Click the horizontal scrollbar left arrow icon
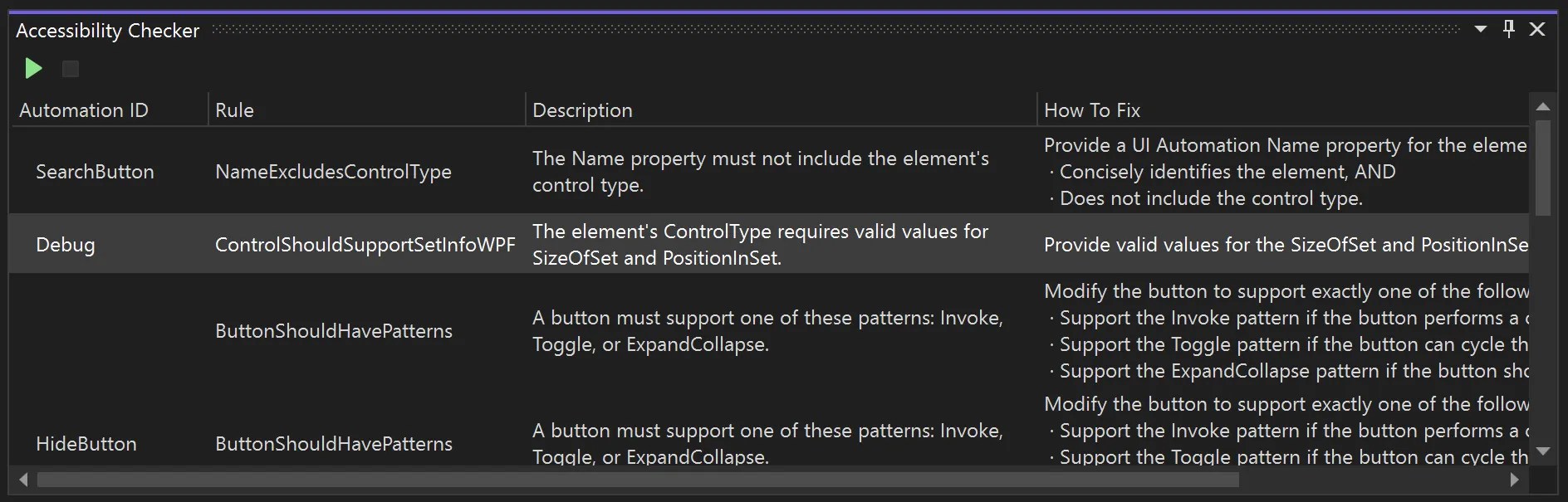Screen dimensions: 1568x502 click(22, 479)
